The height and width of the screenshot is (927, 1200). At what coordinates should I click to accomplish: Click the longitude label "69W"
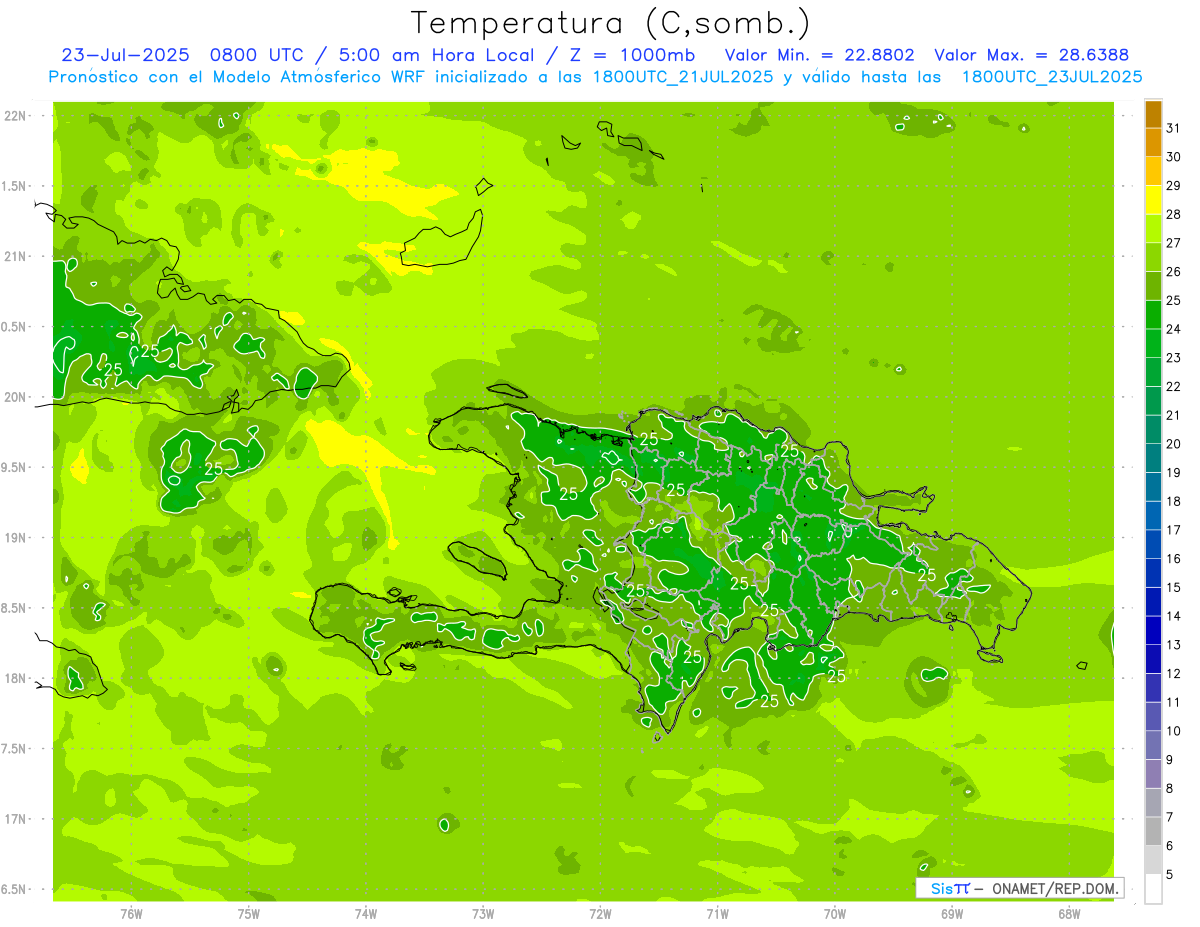952,914
